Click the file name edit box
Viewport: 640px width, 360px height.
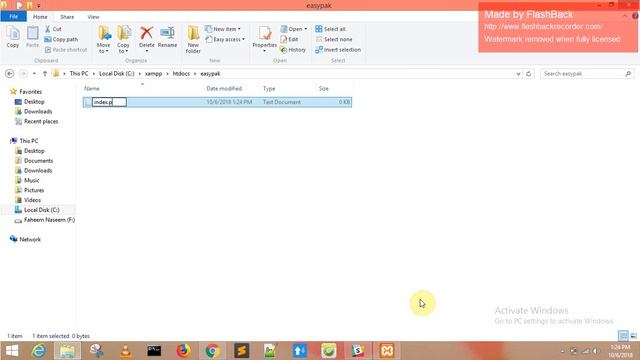click(109, 102)
